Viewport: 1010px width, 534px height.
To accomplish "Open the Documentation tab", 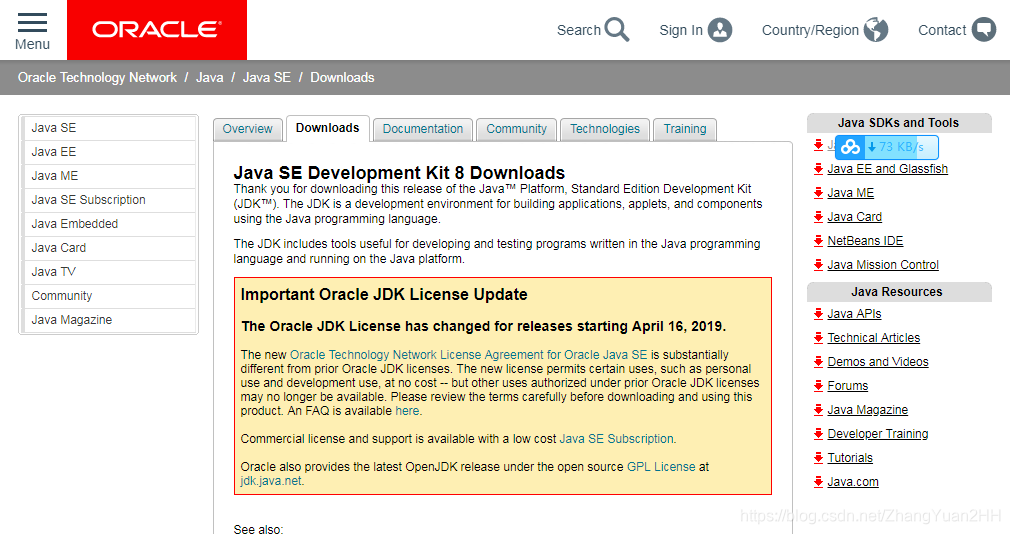I will 423,129.
